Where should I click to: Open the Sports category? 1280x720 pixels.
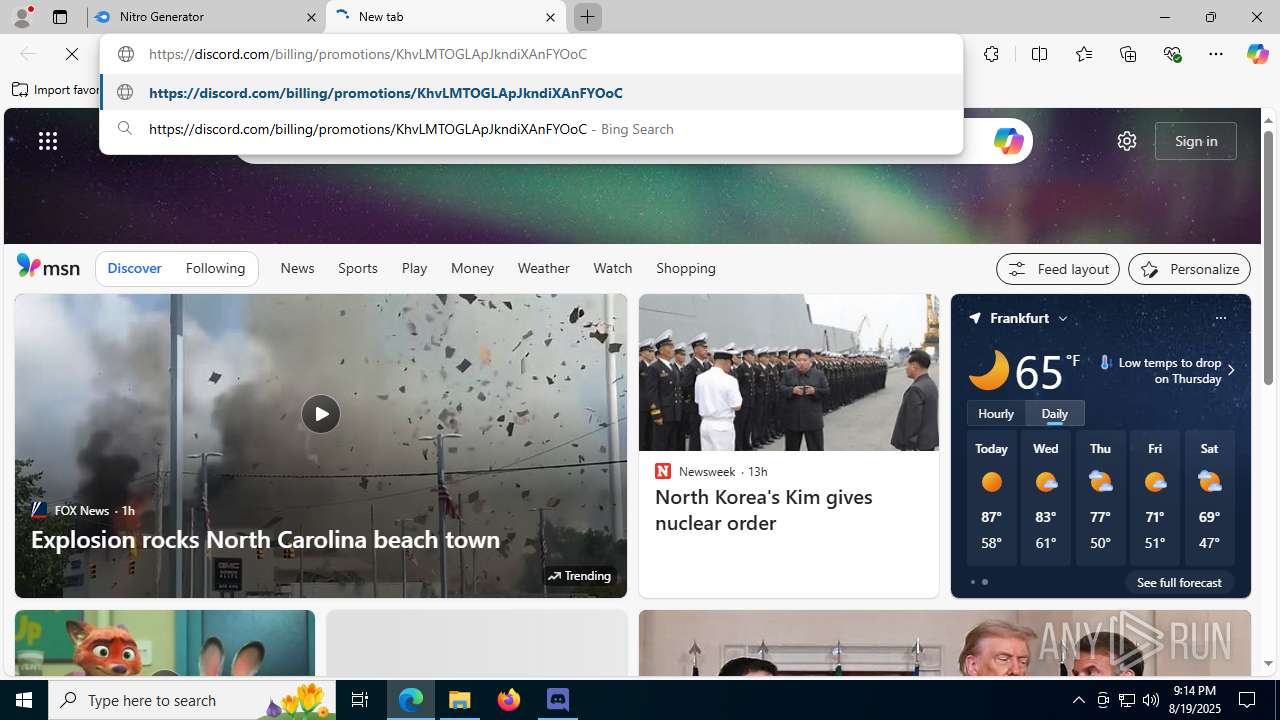click(357, 268)
